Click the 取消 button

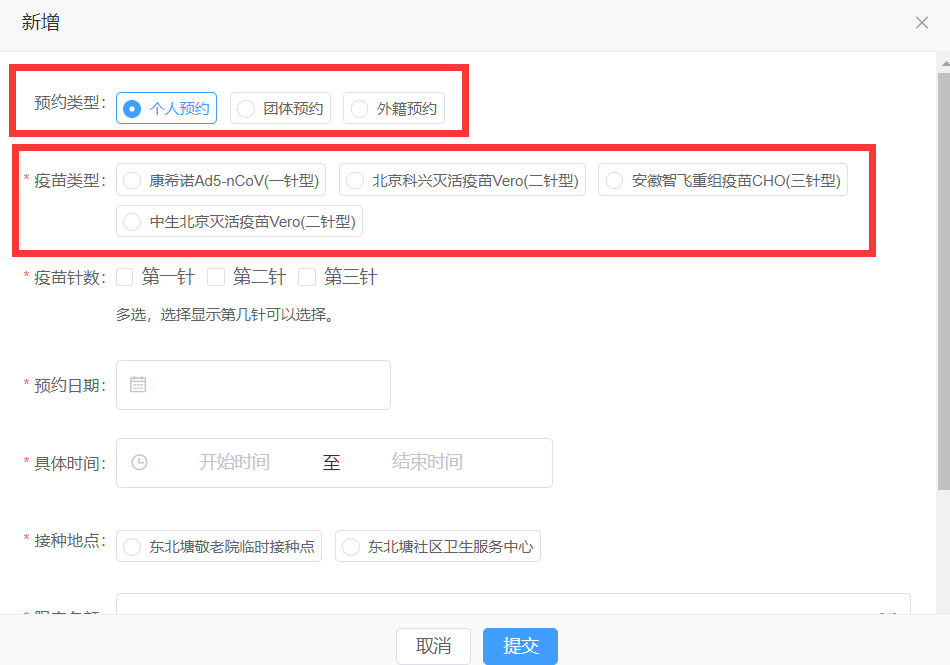tap(433, 646)
